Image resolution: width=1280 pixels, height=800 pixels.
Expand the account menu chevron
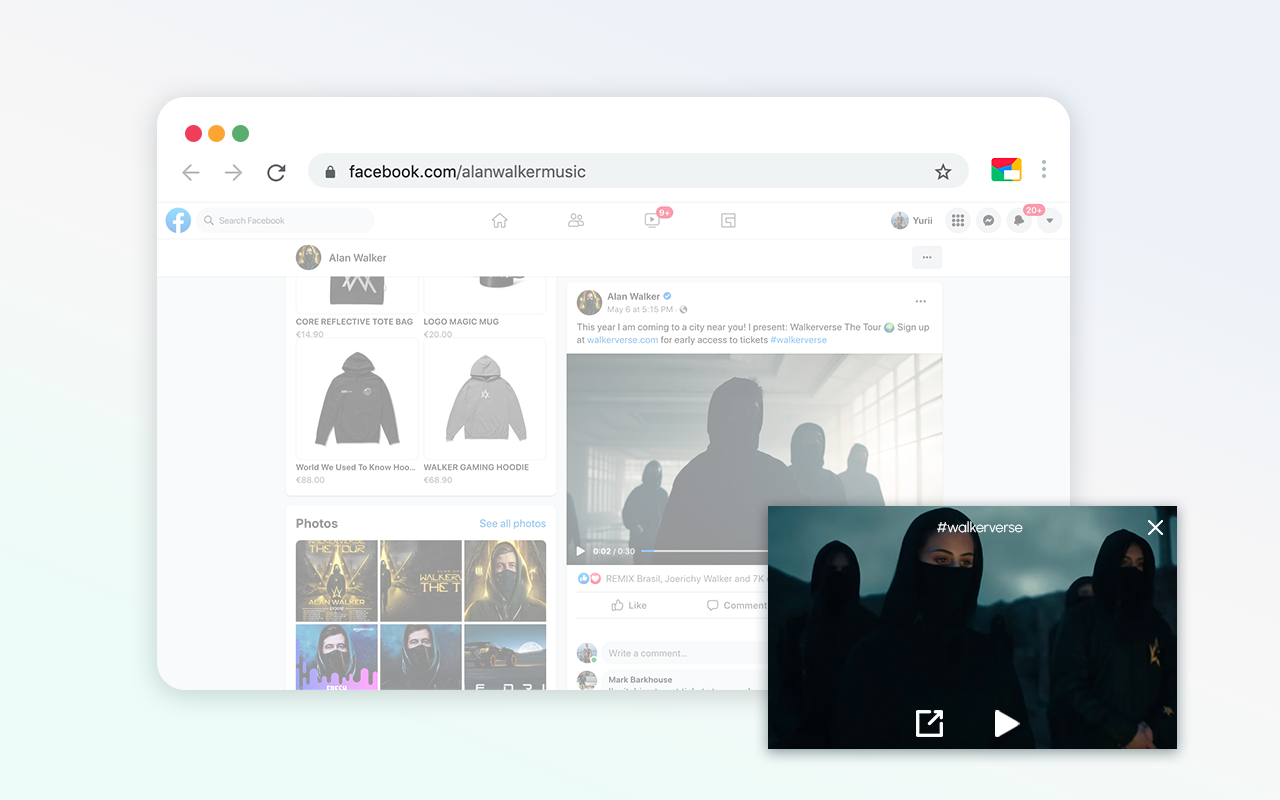[1050, 220]
